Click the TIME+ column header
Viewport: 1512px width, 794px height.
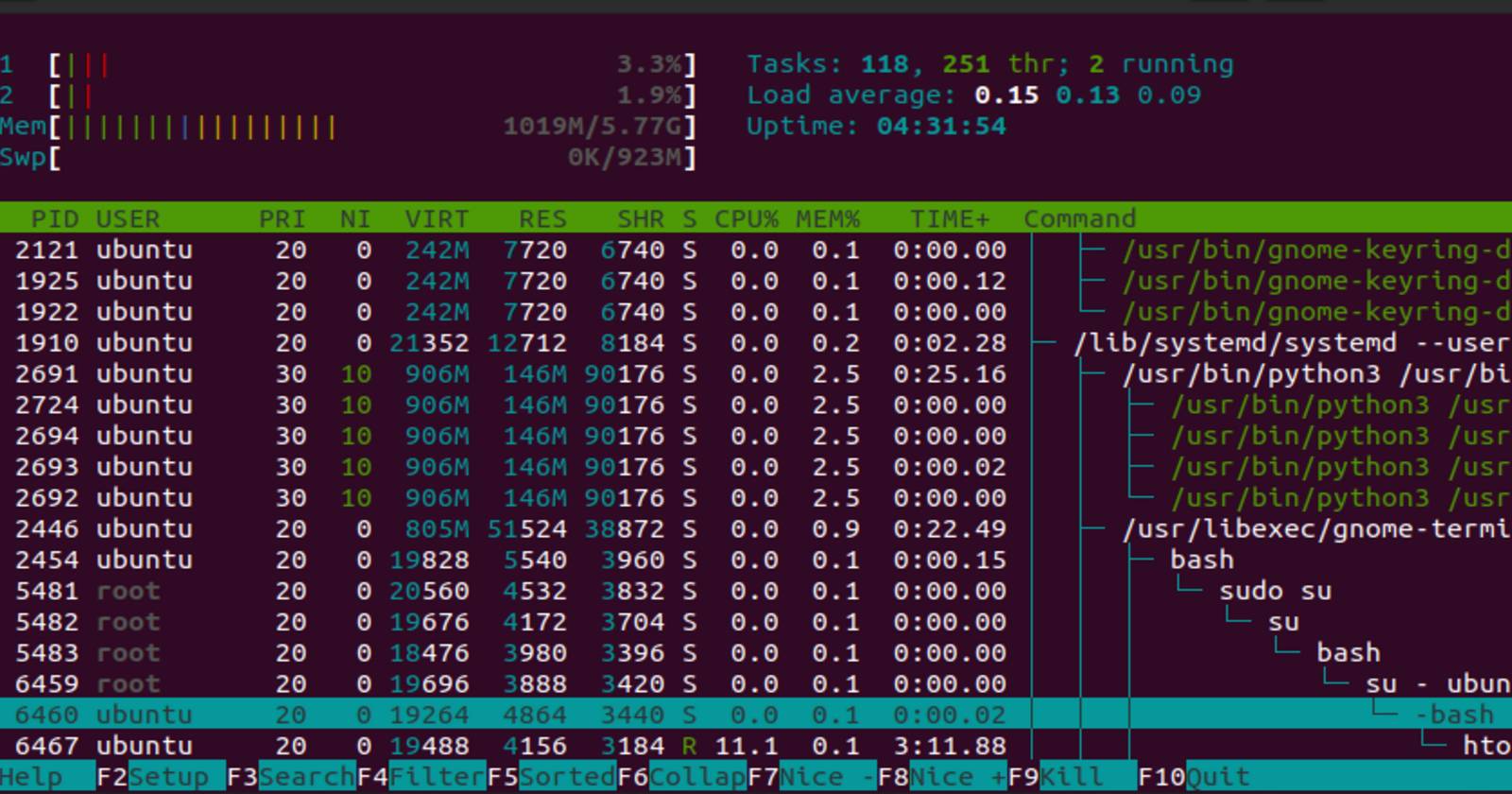coord(949,219)
